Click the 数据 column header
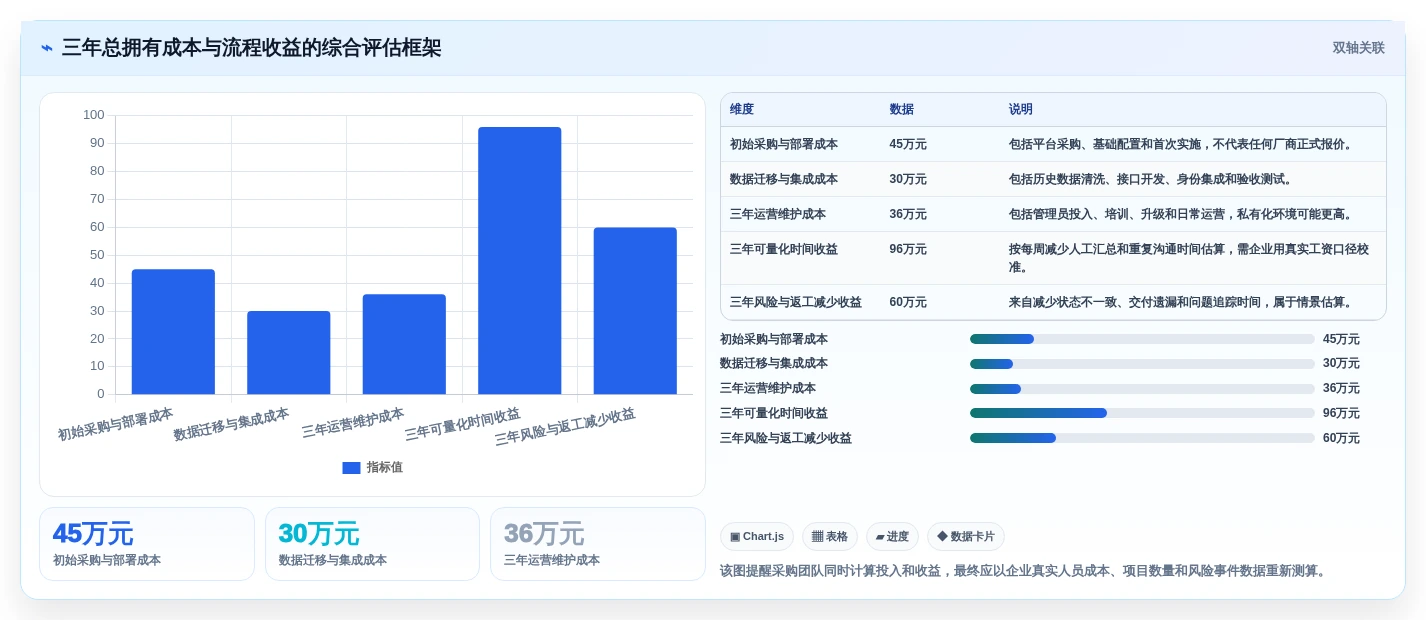1426x620 pixels. (902, 109)
